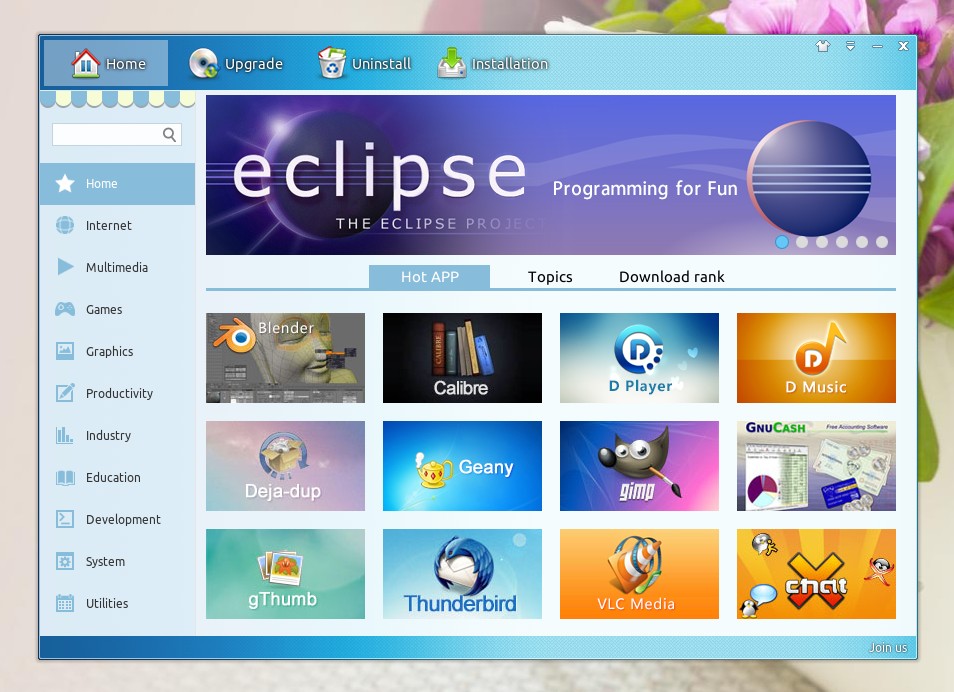Screen dimensions: 954x692
Task: Open the Installation section
Action: (493, 63)
